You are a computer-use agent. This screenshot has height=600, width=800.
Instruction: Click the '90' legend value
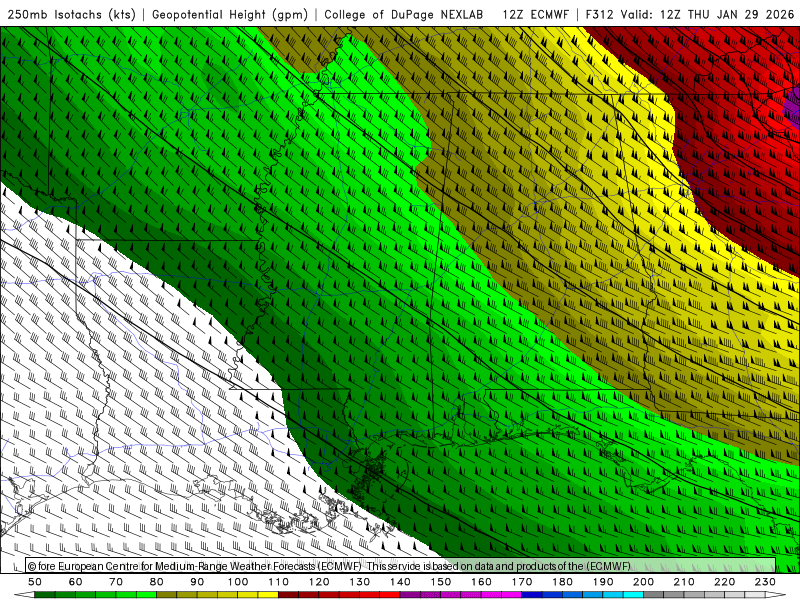pos(197,582)
